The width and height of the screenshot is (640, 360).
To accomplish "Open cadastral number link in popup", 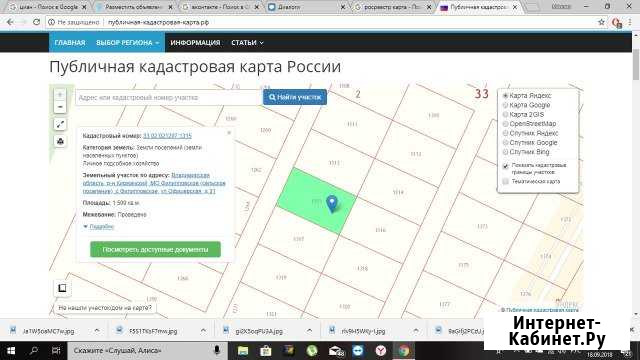I will 167,136.
